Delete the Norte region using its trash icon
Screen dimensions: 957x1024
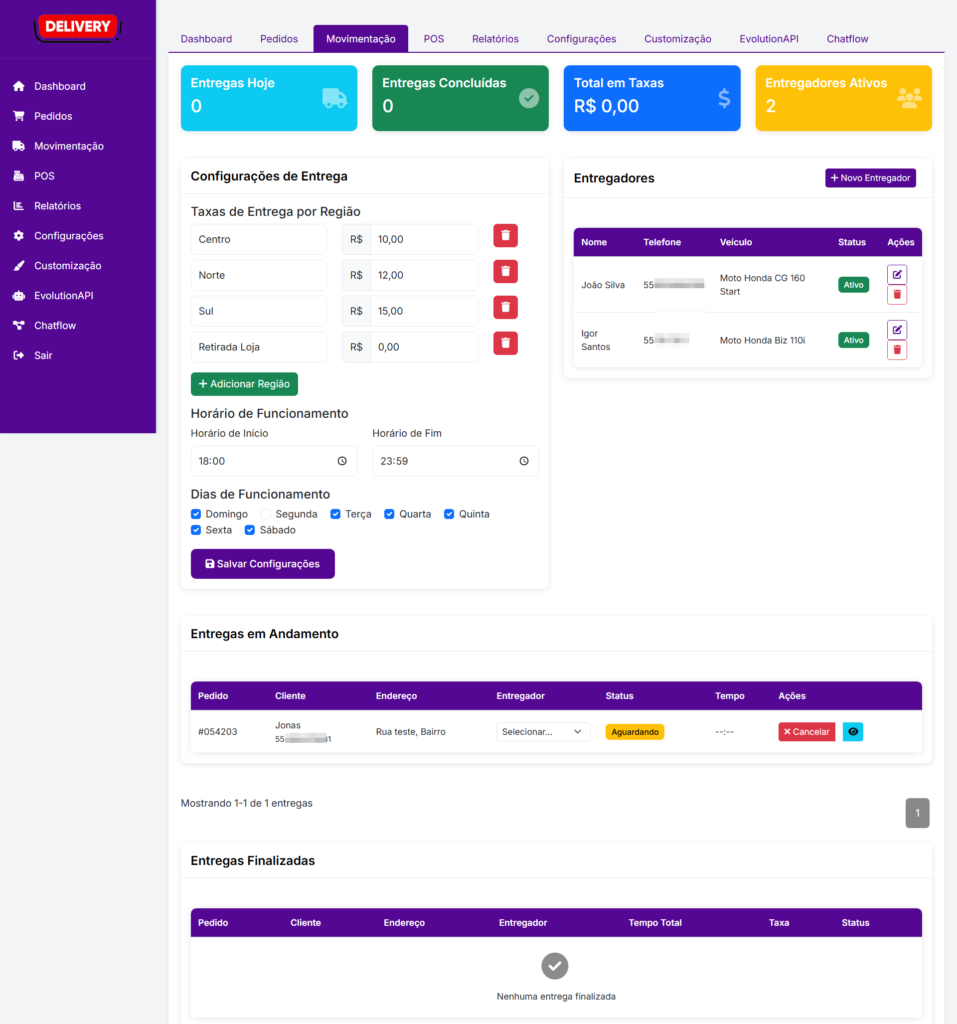(505, 271)
